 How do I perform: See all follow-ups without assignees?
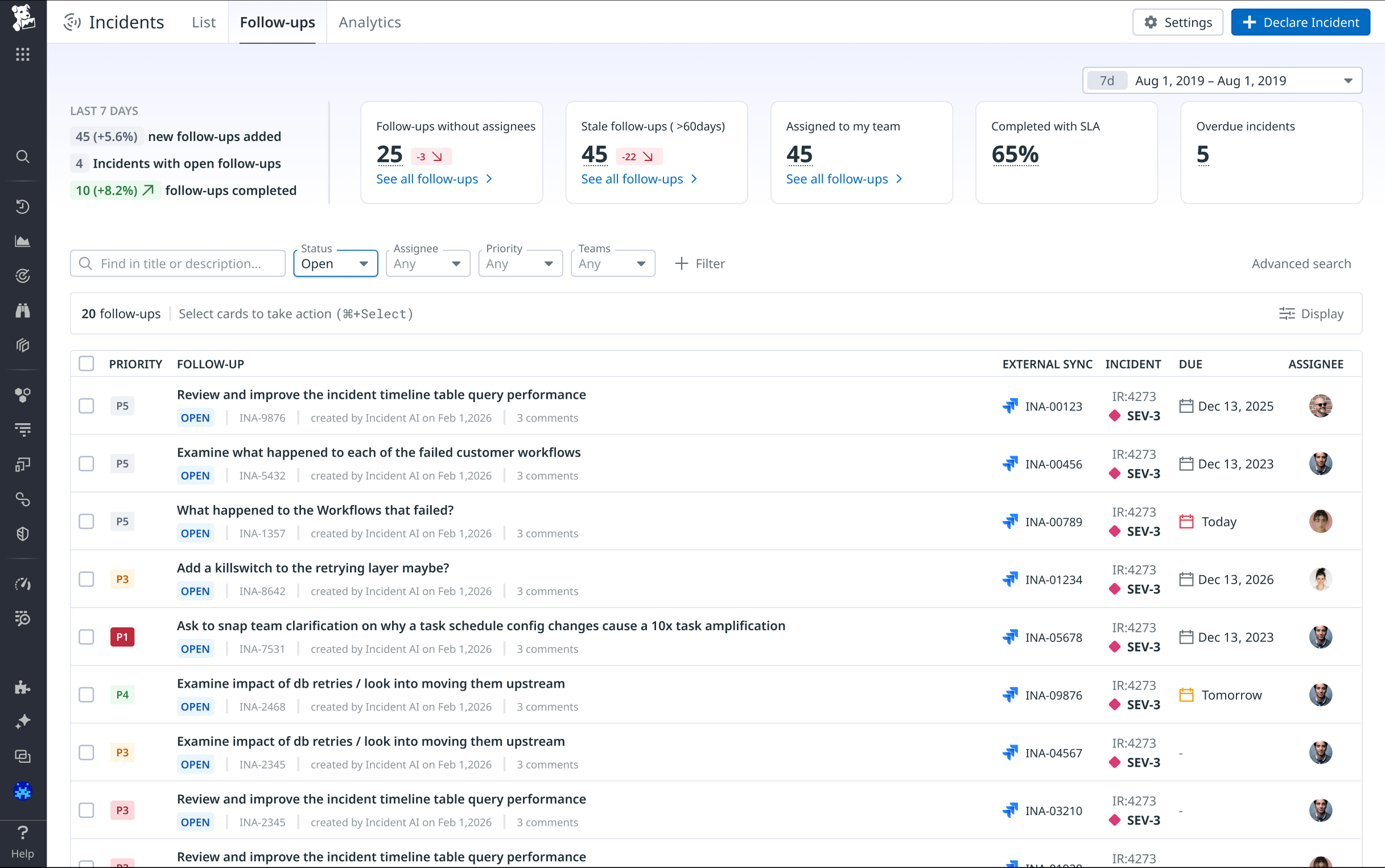coord(434,179)
